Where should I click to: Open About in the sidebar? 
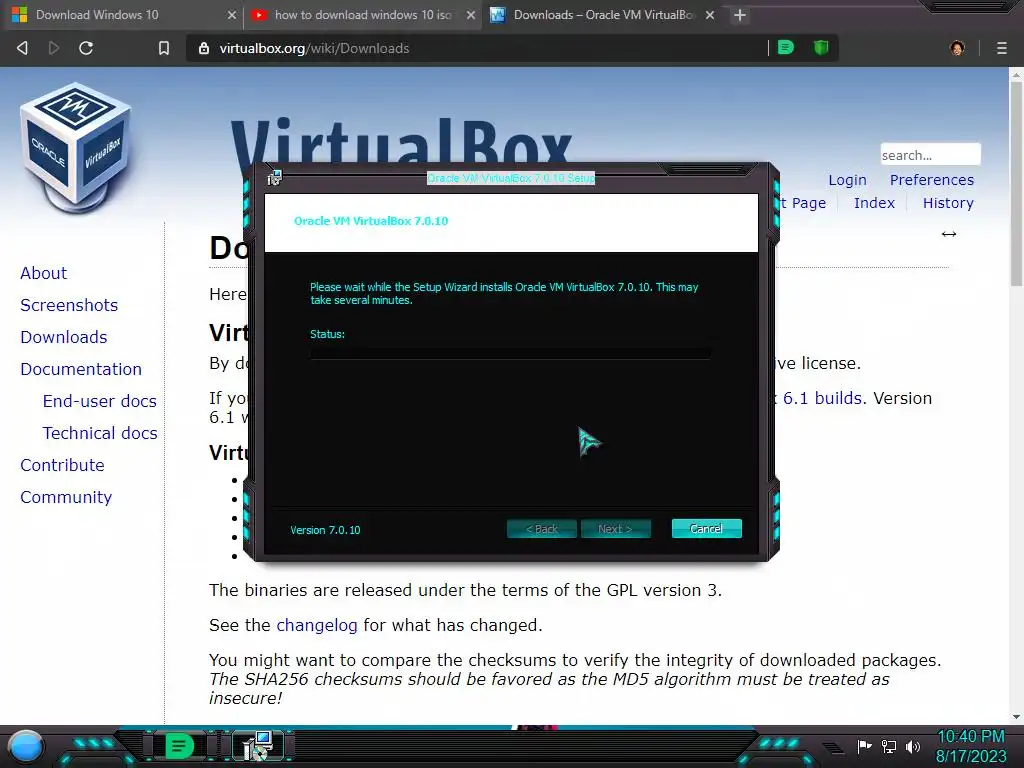[43, 273]
